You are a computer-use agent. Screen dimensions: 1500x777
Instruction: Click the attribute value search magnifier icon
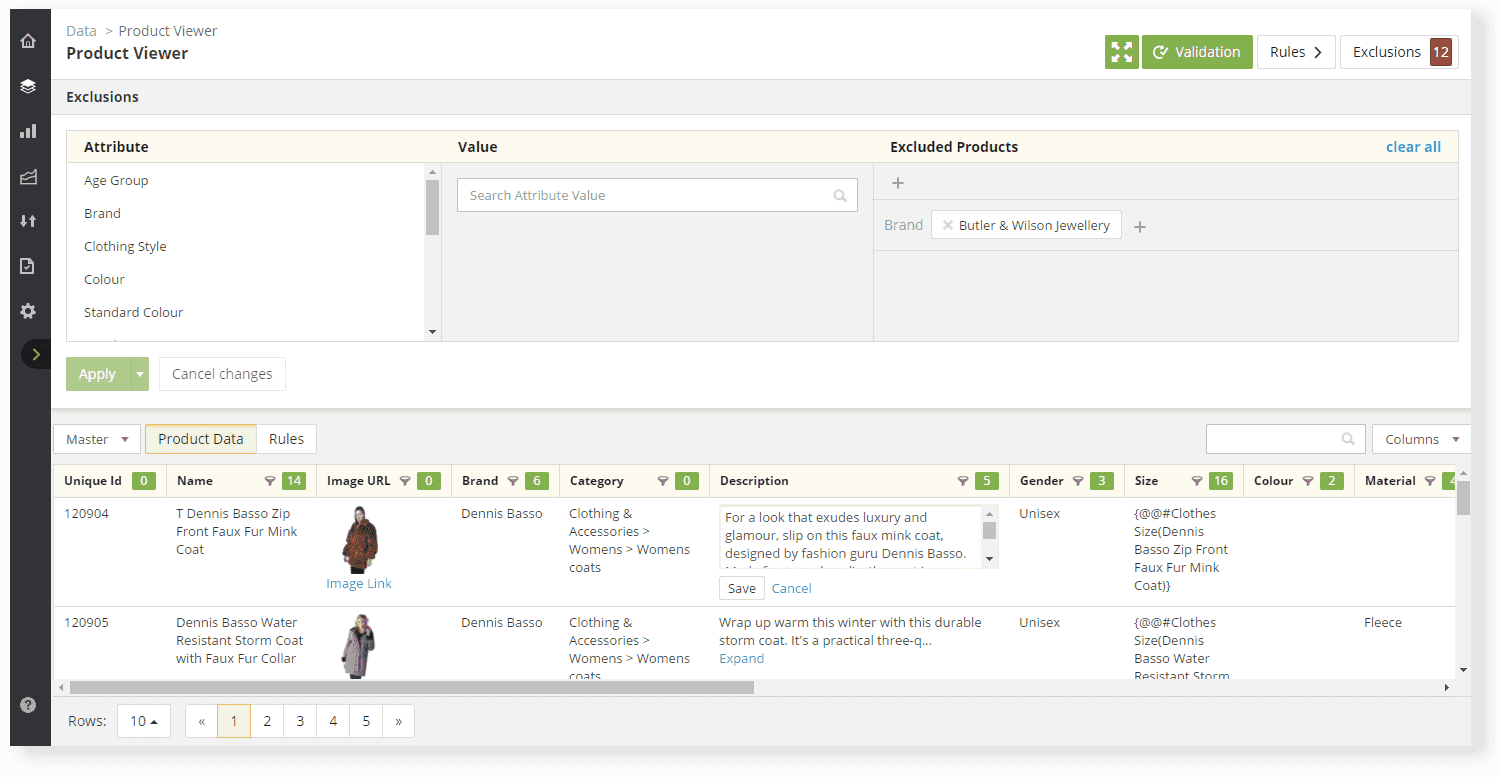pos(840,196)
